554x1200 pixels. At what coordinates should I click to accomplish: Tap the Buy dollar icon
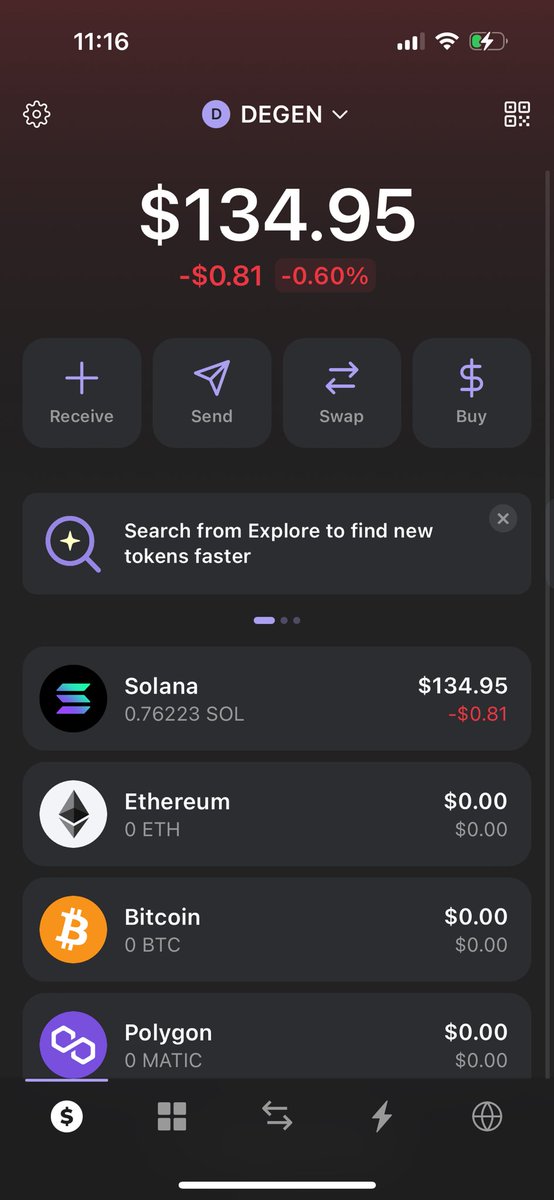471,378
